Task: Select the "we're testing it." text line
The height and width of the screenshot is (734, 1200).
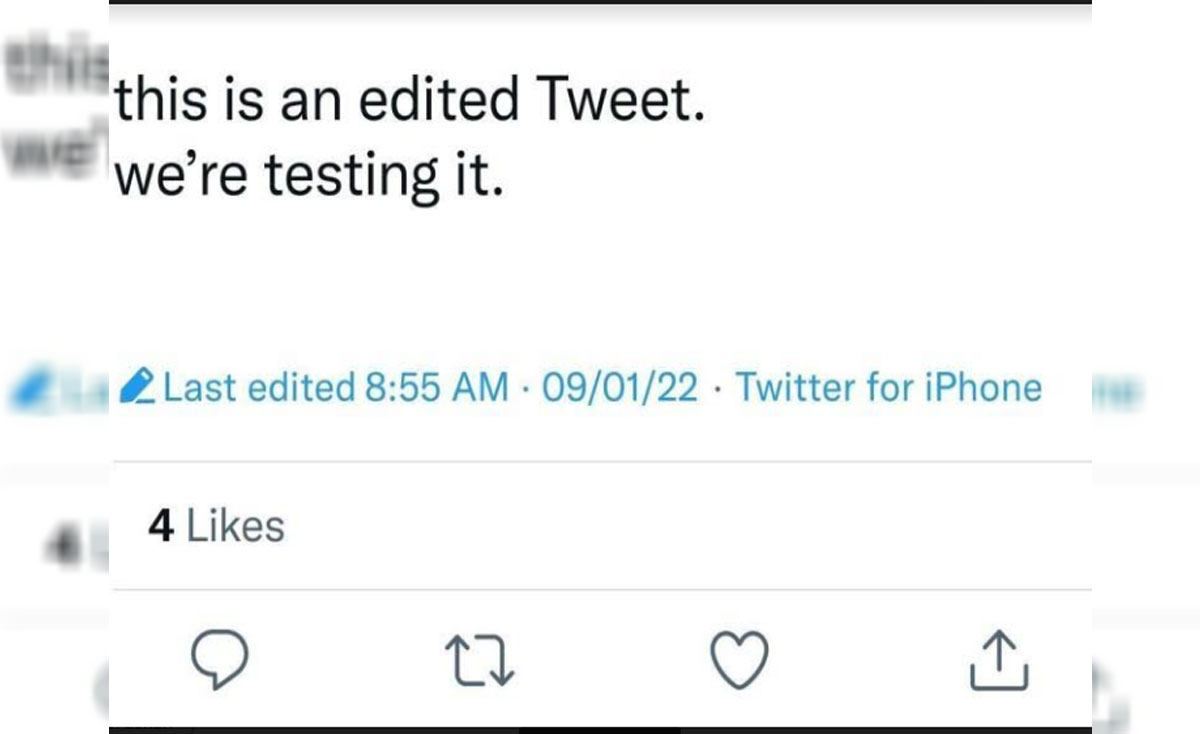Action: point(307,176)
